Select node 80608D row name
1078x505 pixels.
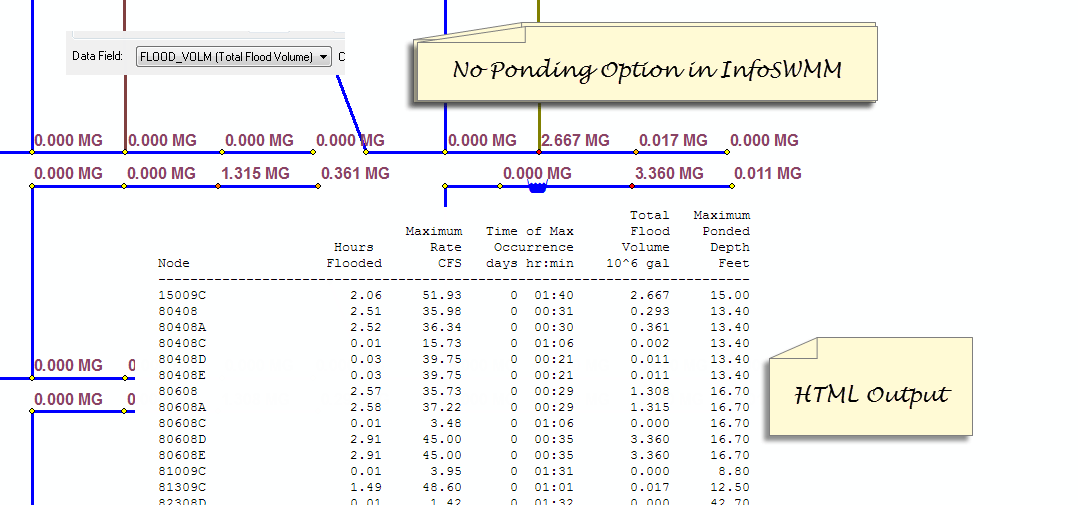click(182, 439)
